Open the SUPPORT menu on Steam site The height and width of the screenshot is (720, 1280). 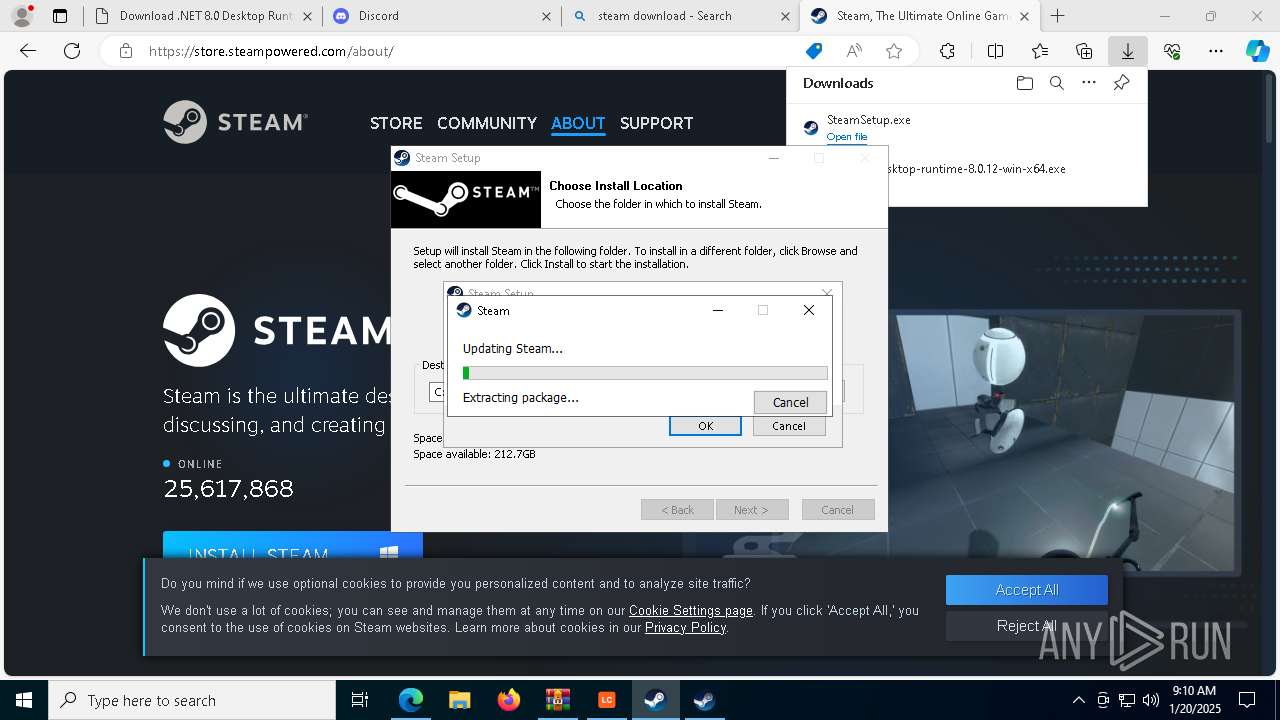click(x=656, y=123)
